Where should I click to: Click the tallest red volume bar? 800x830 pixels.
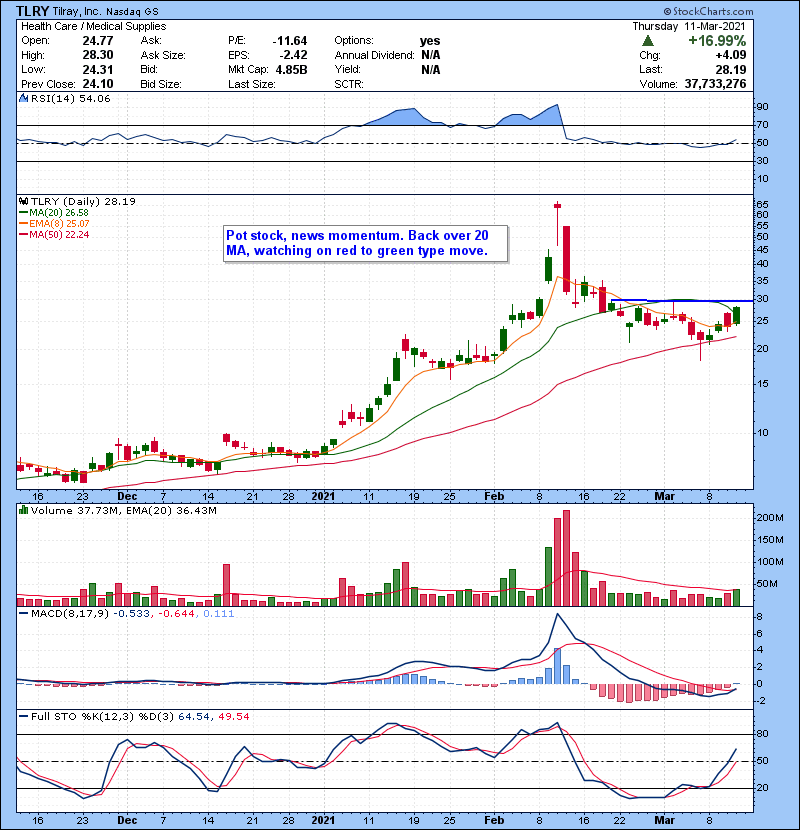567,558
